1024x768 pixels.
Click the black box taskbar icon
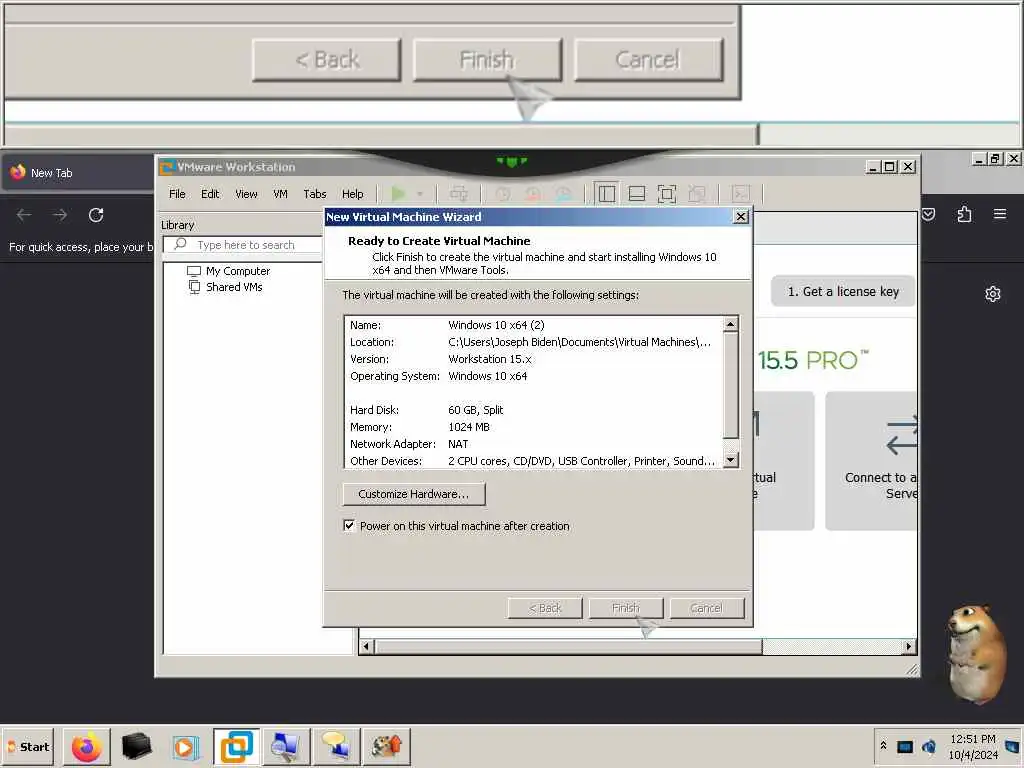pyautogui.click(x=136, y=746)
